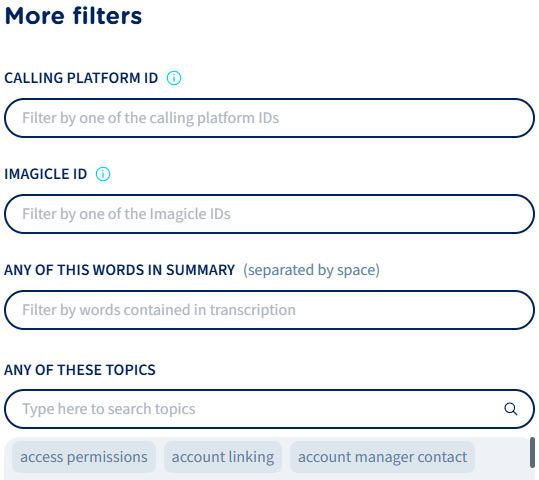
Task: Click the Calling Platform ID info icon
Action: 174,78
